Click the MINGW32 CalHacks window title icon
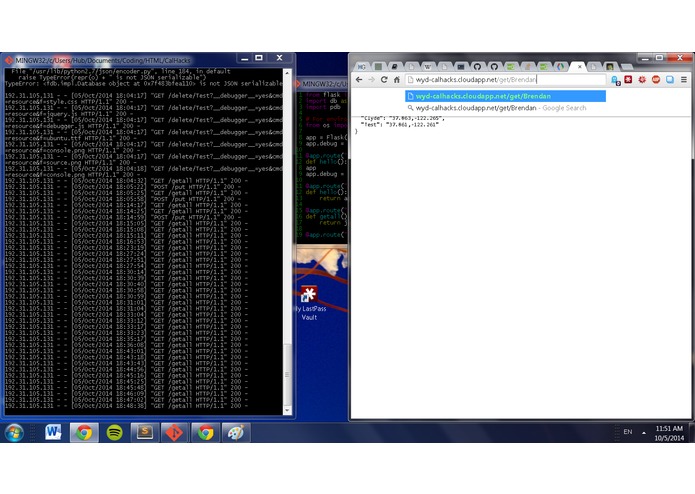 coord(9,60)
